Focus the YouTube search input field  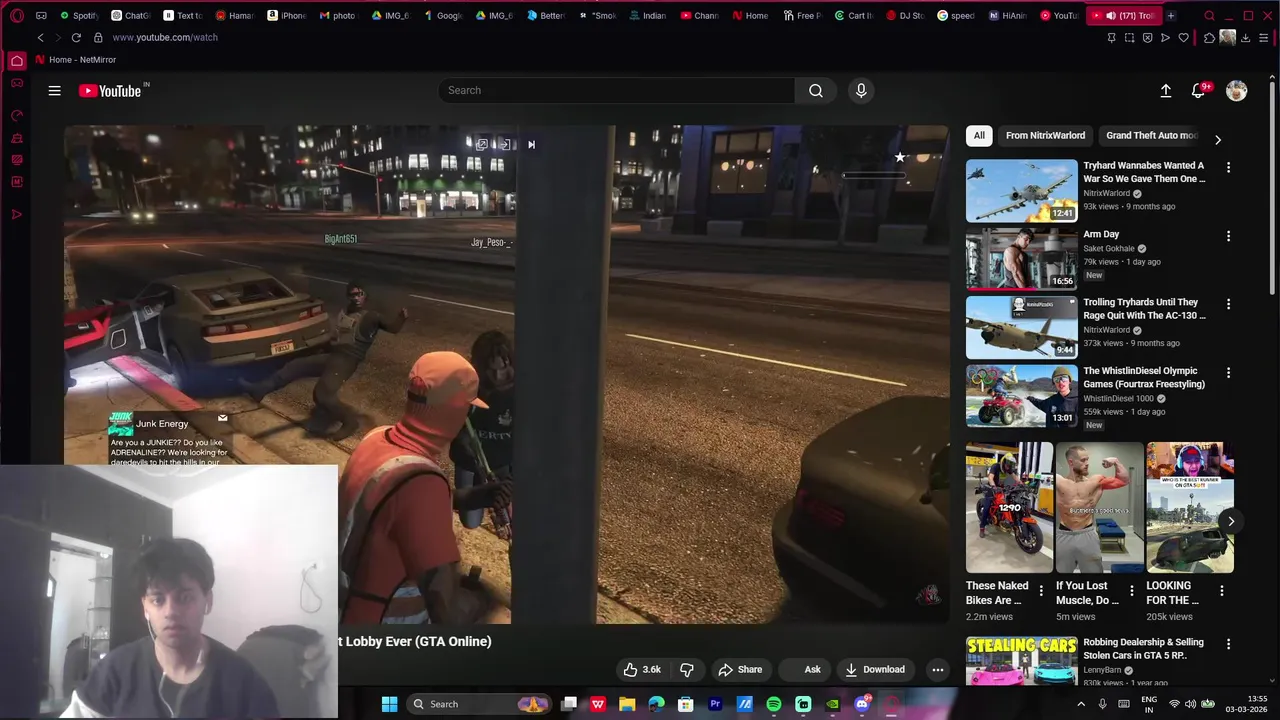coord(617,90)
